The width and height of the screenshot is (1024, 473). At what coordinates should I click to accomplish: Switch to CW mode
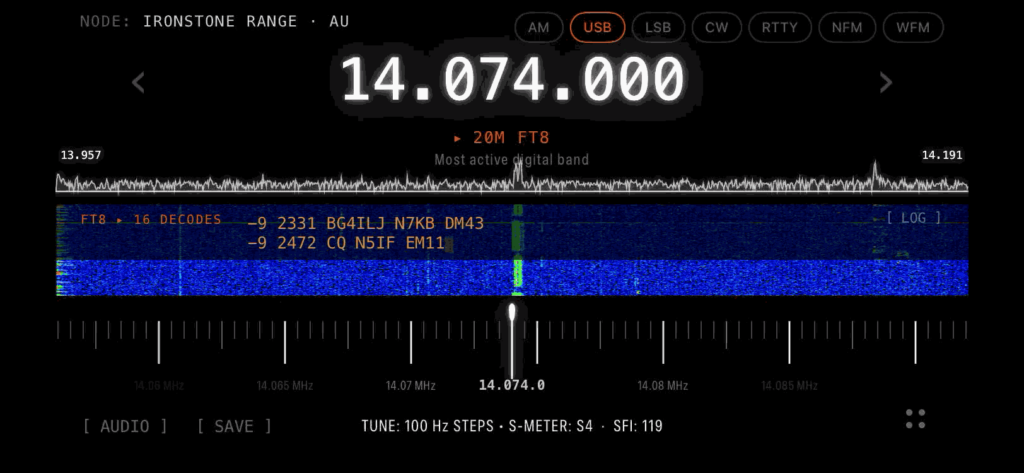tap(716, 27)
